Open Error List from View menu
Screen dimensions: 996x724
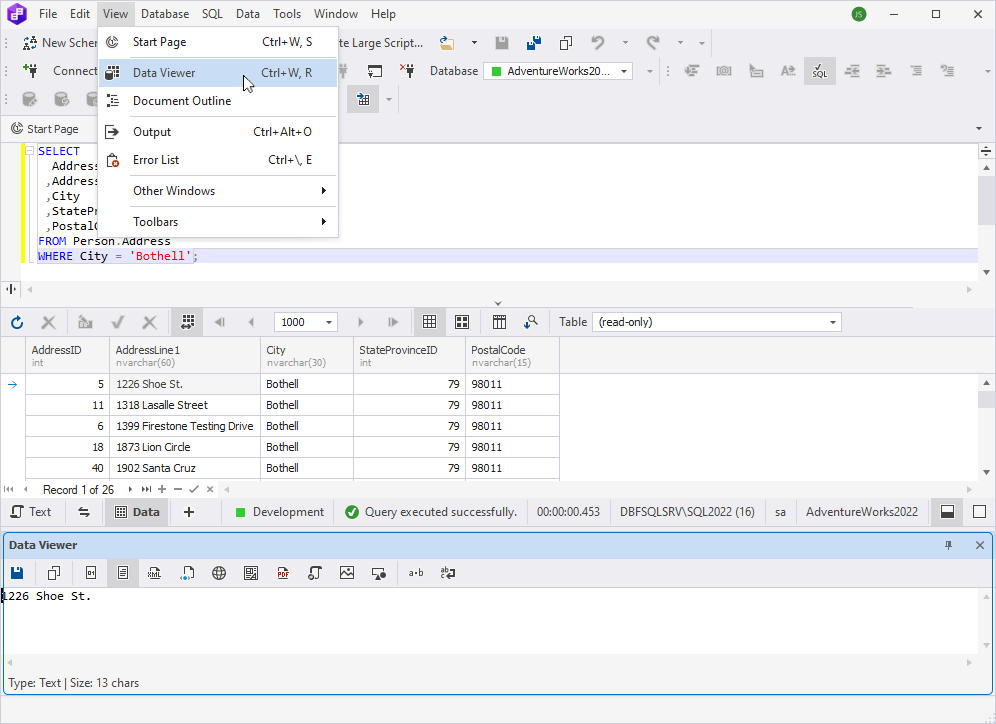pos(218,160)
